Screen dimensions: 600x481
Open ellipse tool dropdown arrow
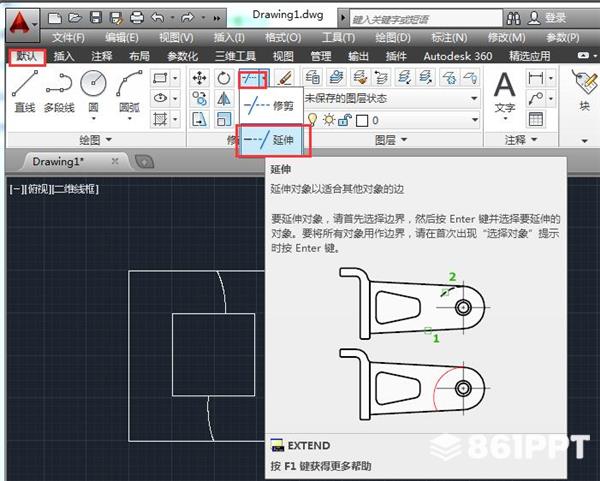point(175,98)
